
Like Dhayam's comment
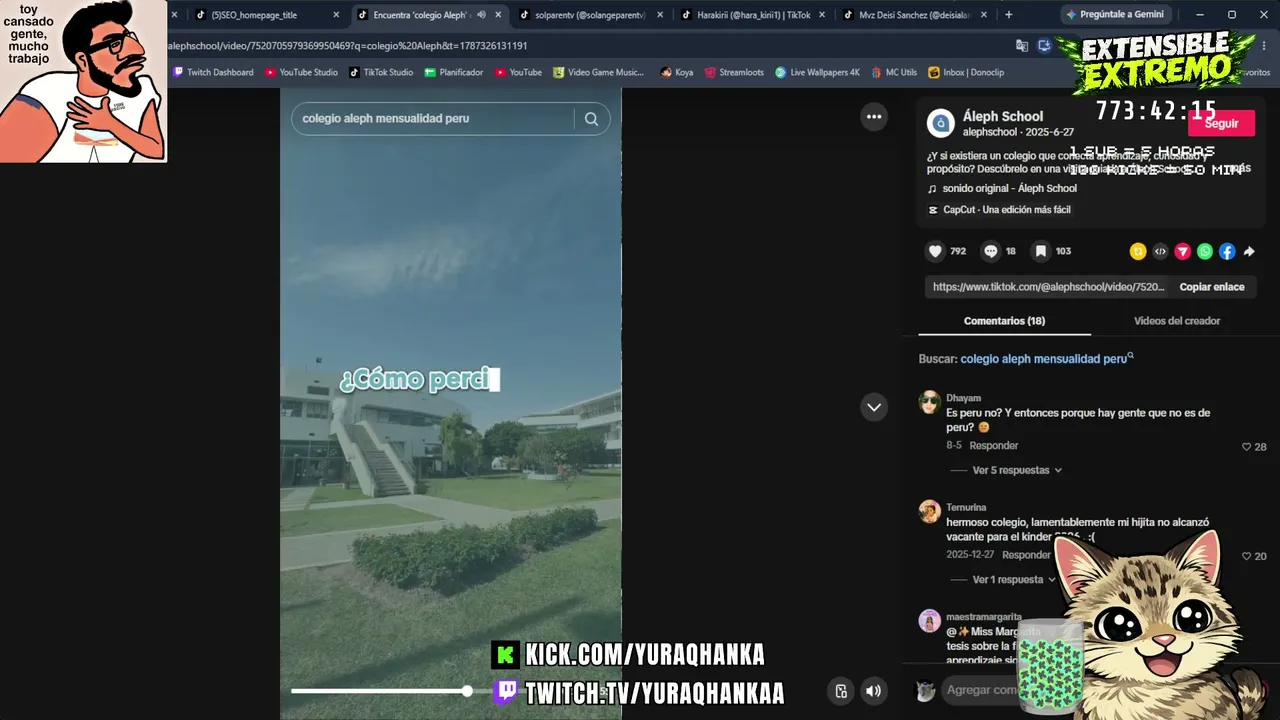(x=1246, y=447)
